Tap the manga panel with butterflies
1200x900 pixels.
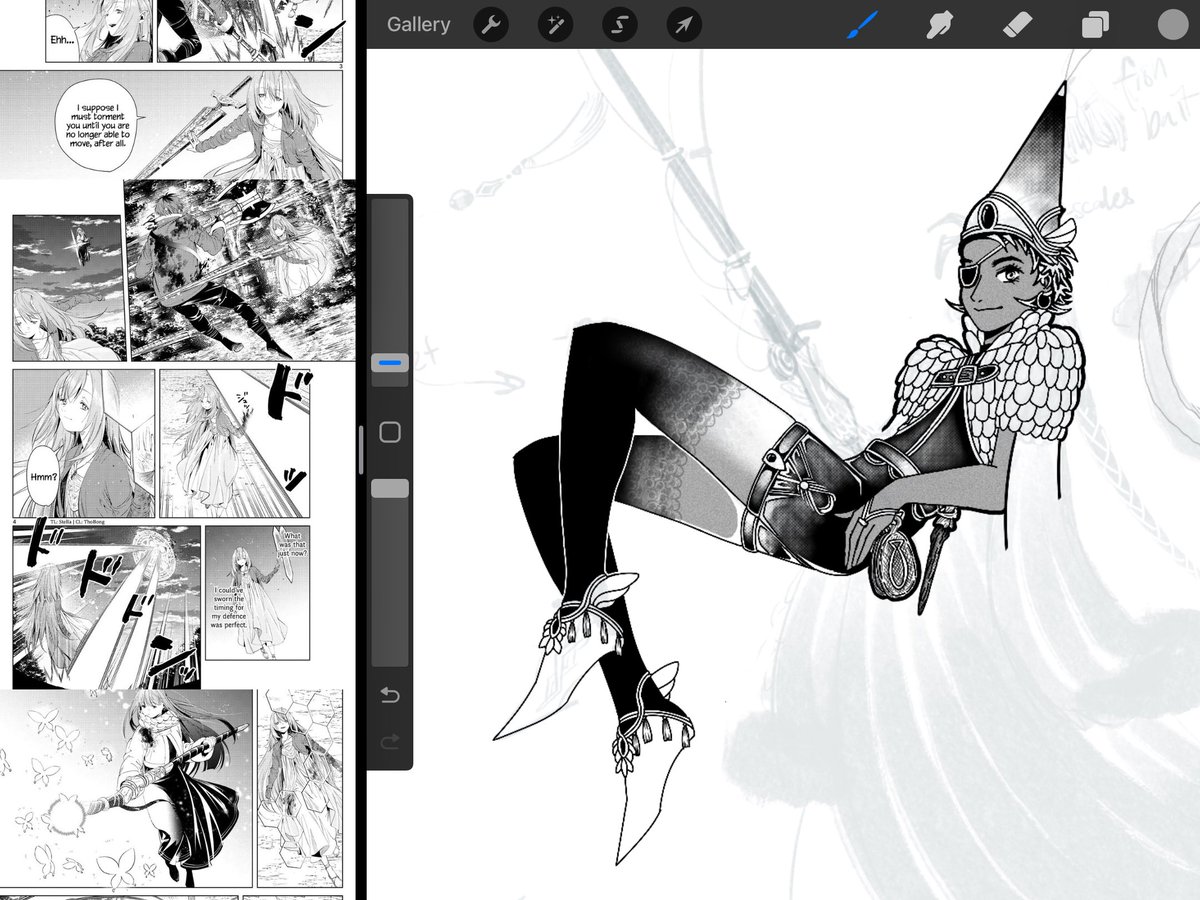tap(126, 788)
